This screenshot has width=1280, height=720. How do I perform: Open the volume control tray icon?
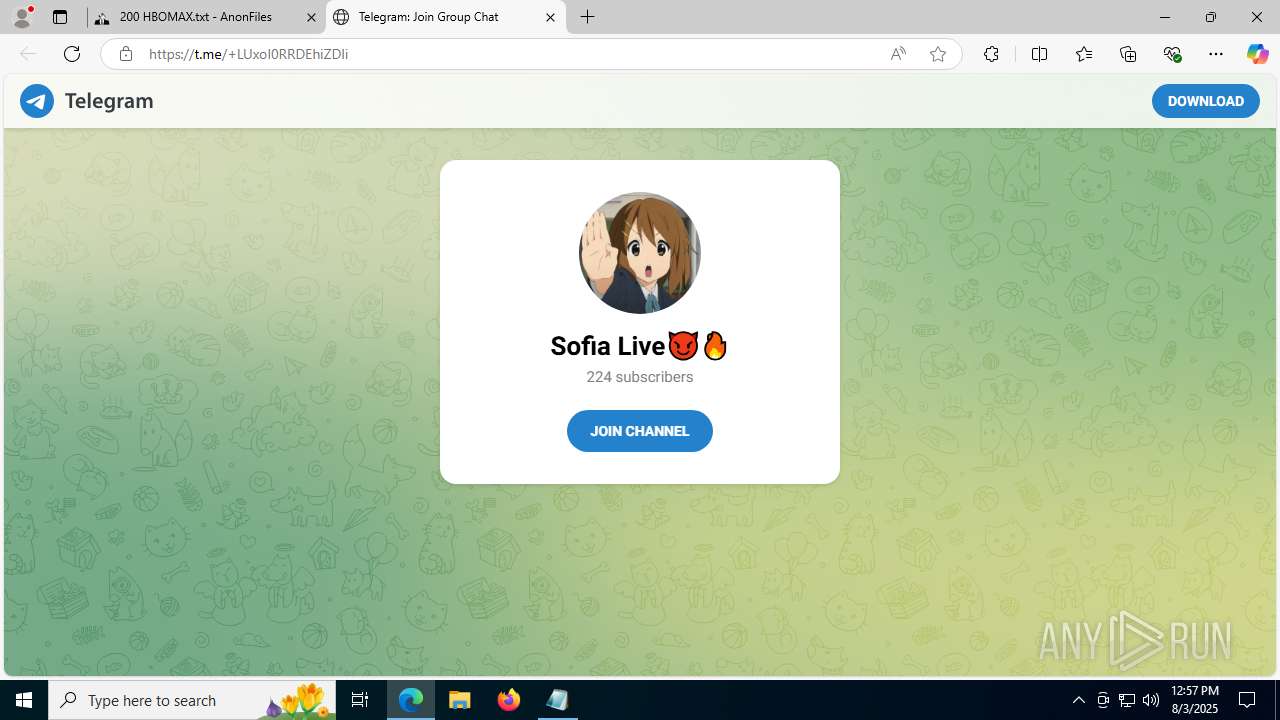(x=1151, y=700)
